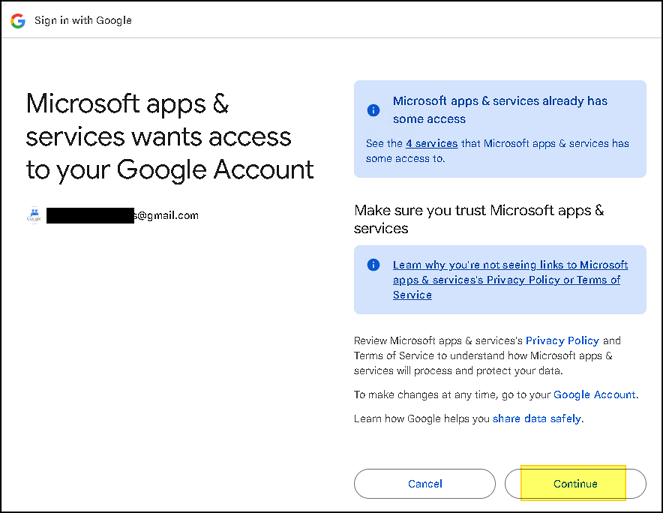Screen dimensions: 663x513
Task: Click the account avatar next to email
Action: click(34, 215)
